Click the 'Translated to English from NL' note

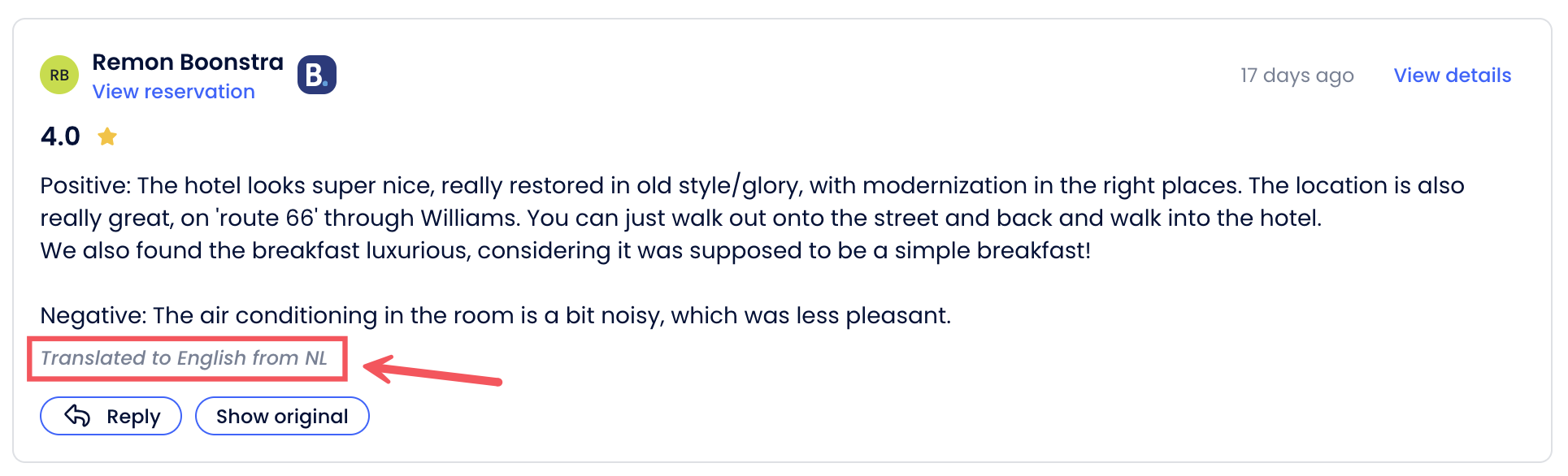(x=184, y=358)
